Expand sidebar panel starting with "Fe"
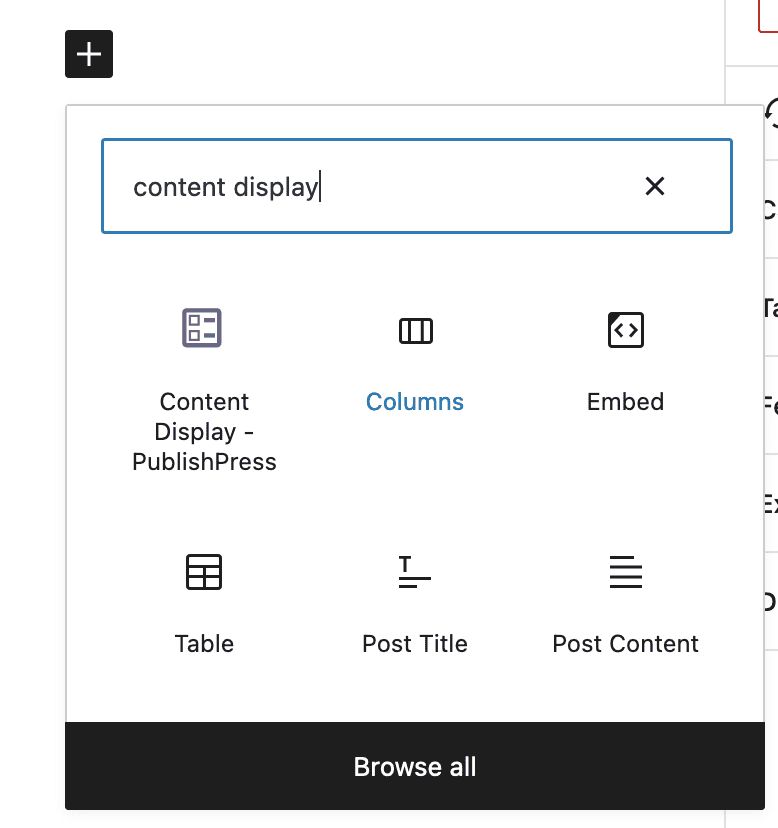Image resolution: width=778 pixels, height=828 pixels. pos(771,405)
